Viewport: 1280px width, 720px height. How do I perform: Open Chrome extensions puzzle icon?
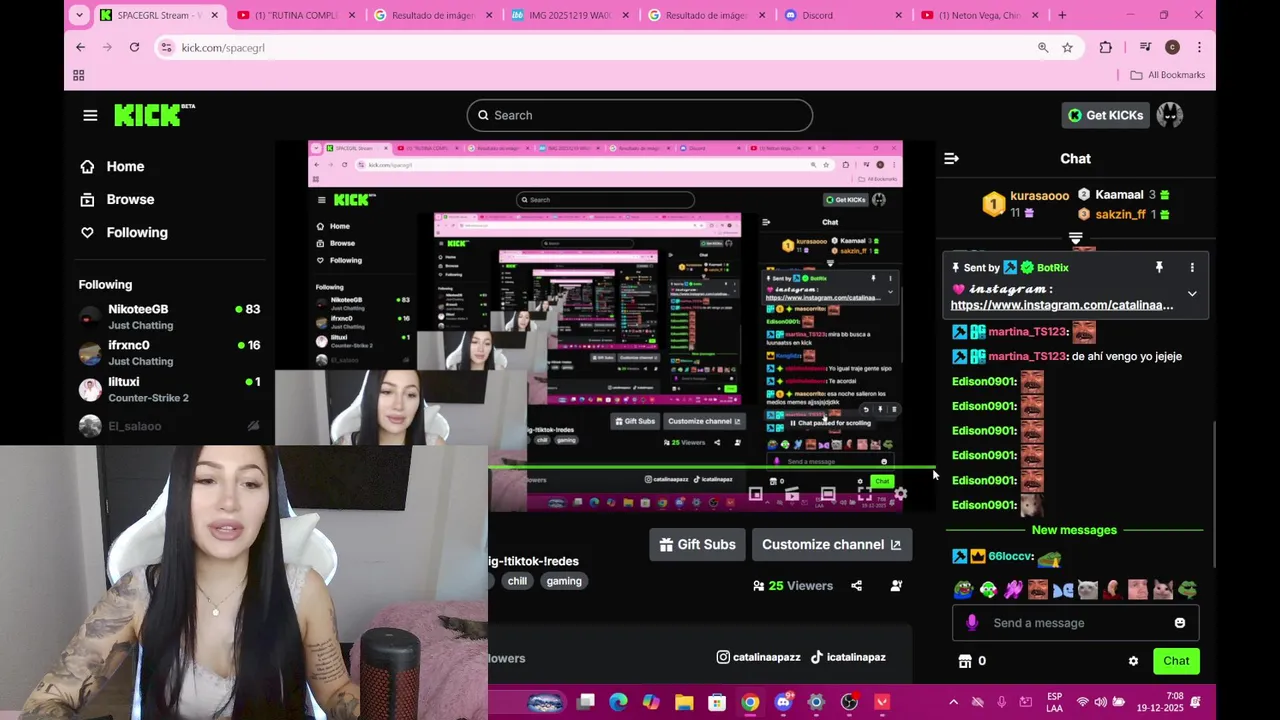pyautogui.click(x=1105, y=47)
